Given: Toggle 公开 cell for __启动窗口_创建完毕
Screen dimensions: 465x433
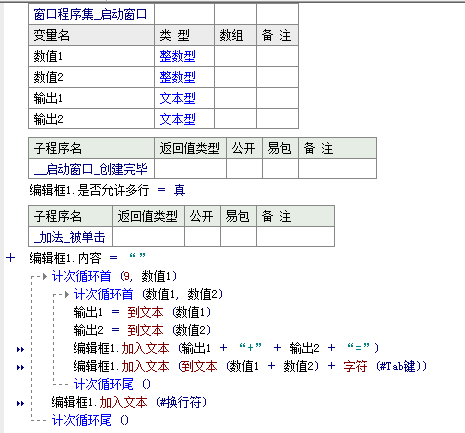Looking at the screenshot, I should 244,169.
